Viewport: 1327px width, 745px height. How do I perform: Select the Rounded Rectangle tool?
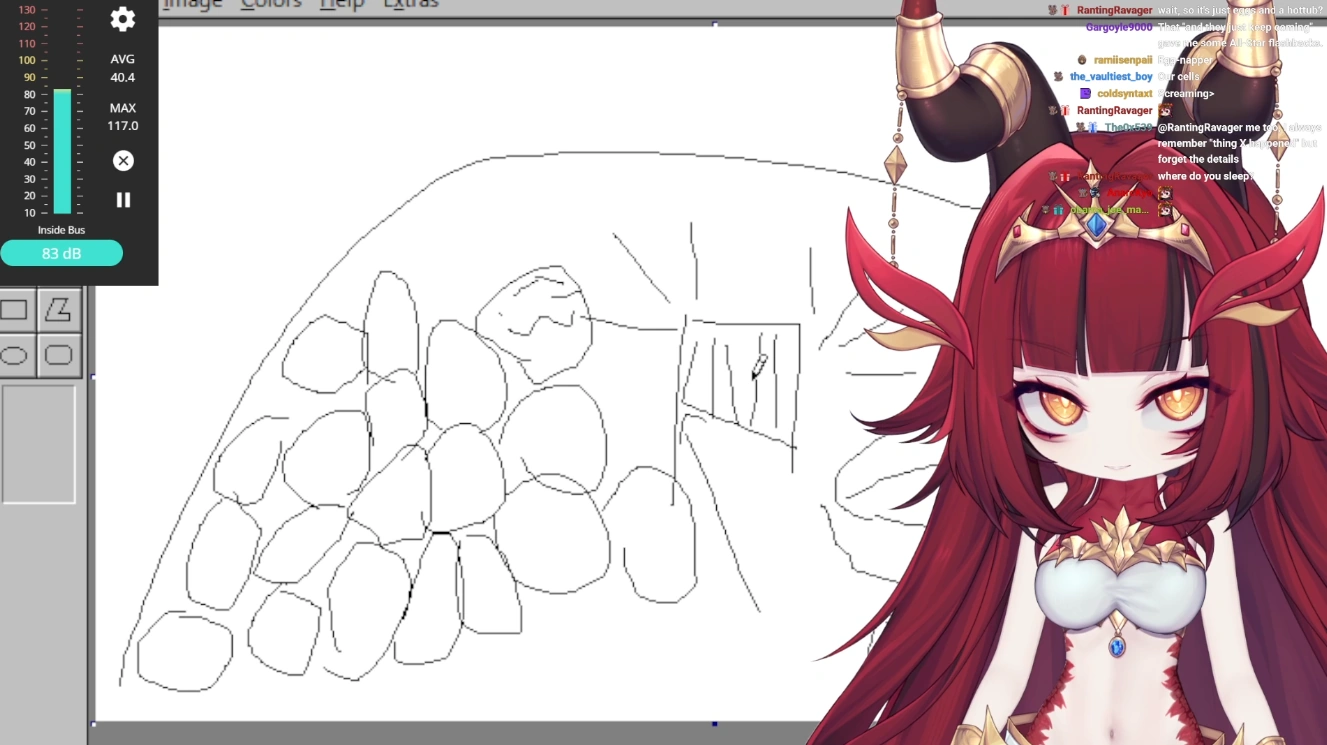tap(59, 355)
